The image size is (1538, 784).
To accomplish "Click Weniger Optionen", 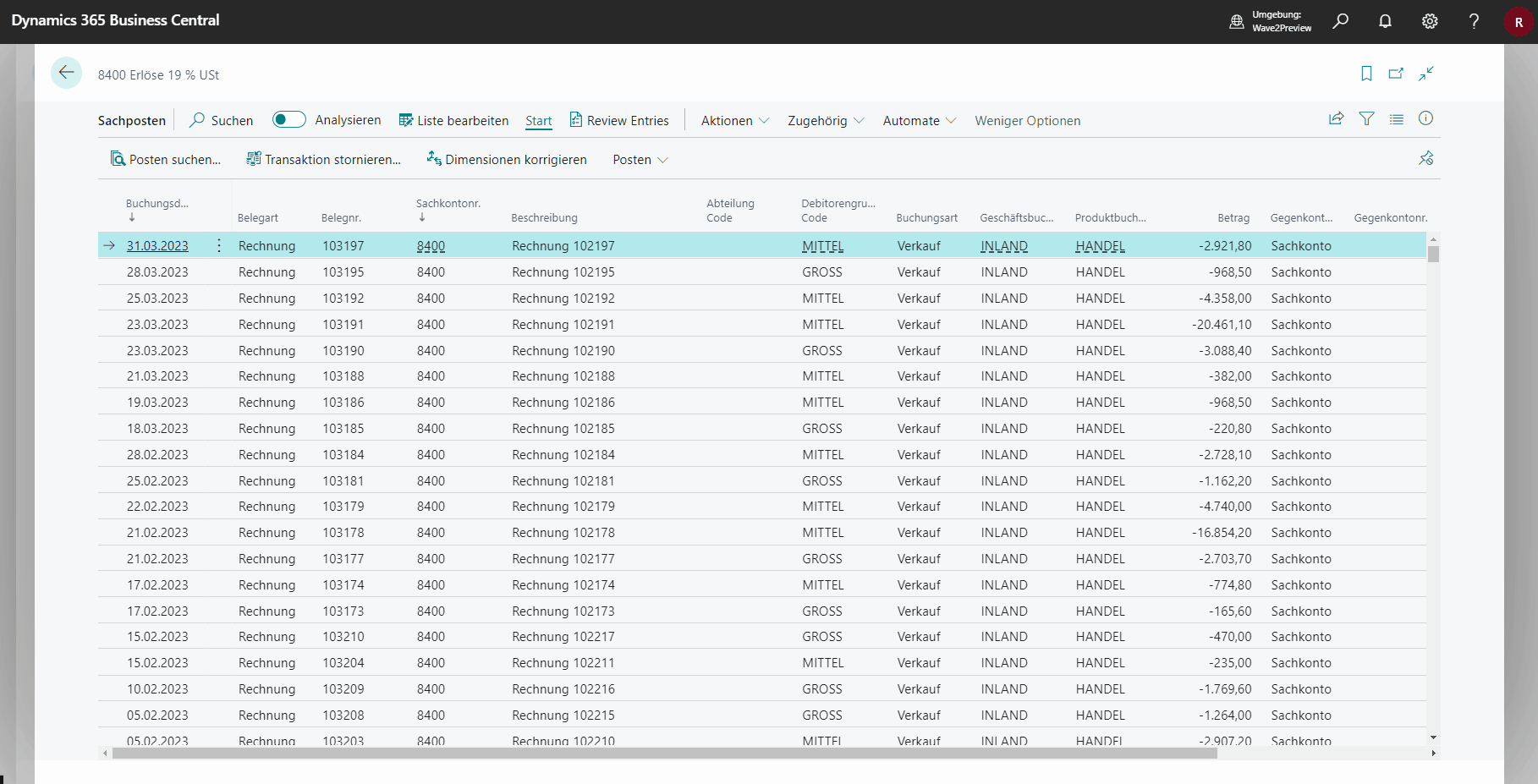I will click(1027, 120).
